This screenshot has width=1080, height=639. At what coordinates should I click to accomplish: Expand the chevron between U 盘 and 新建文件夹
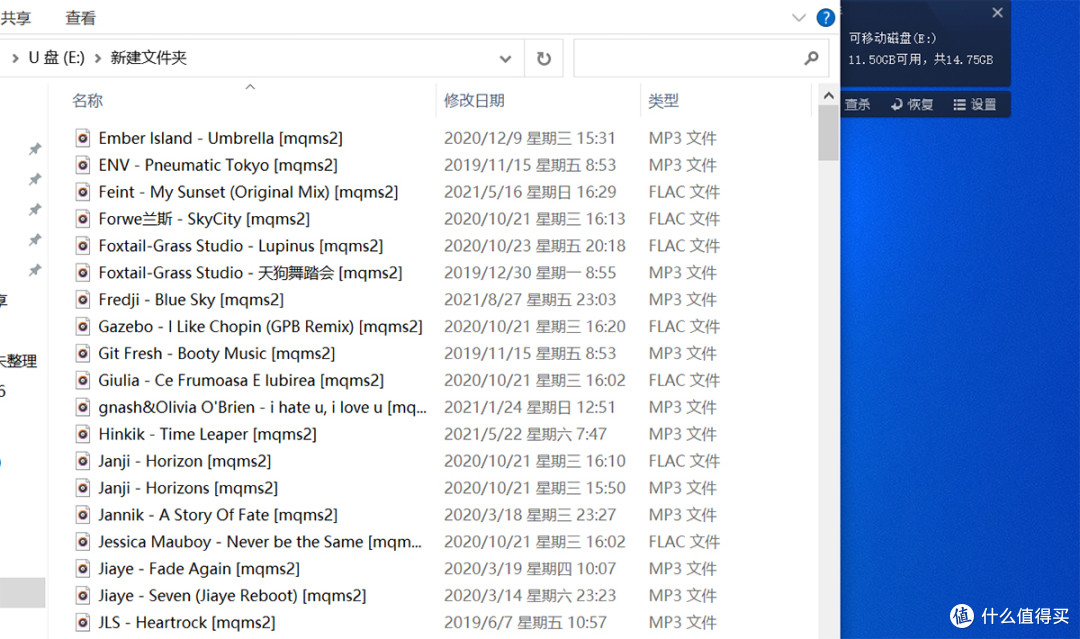(97, 59)
